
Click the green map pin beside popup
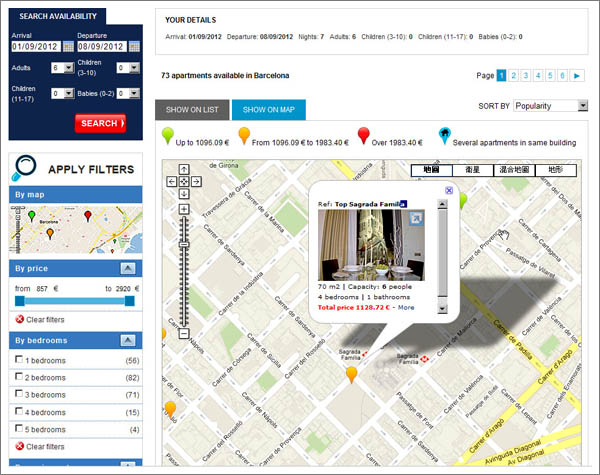click(x=463, y=201)
